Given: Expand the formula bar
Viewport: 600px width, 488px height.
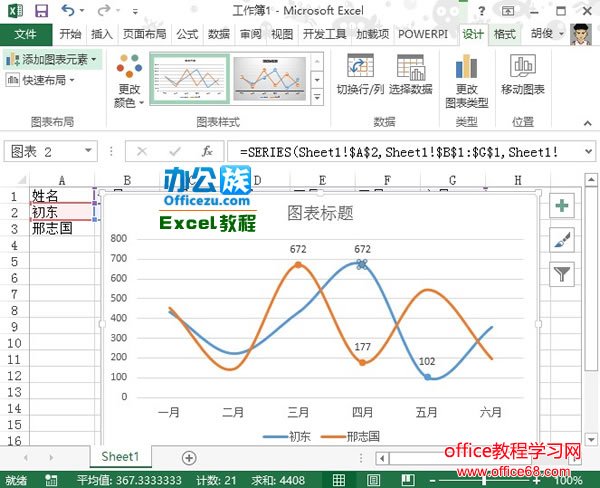Looking at the screenshot, I should (x=589, y=152).
